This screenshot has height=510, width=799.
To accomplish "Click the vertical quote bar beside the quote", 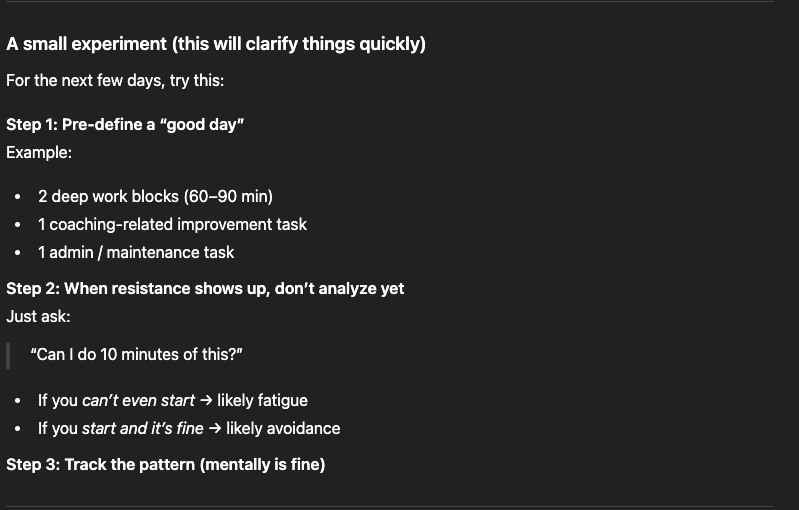I will coord(8,356).
